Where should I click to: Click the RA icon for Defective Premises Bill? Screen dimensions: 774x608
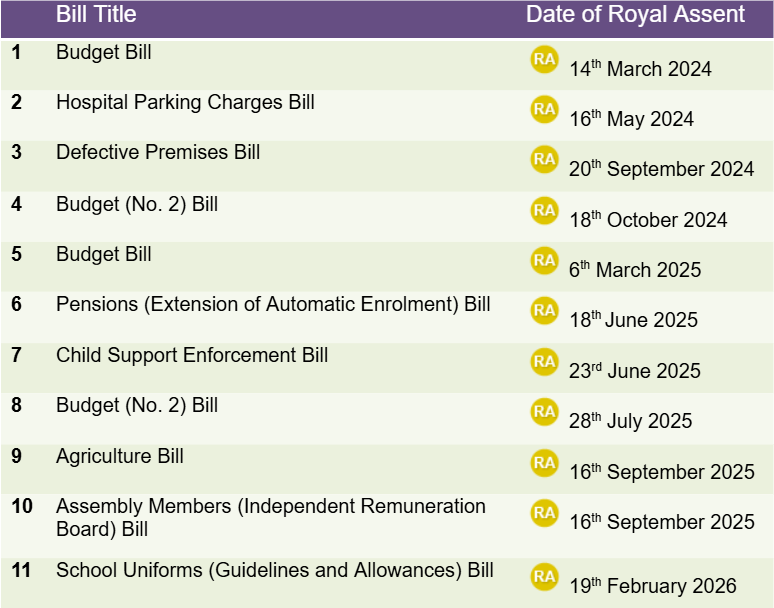[x=544, y=159]
